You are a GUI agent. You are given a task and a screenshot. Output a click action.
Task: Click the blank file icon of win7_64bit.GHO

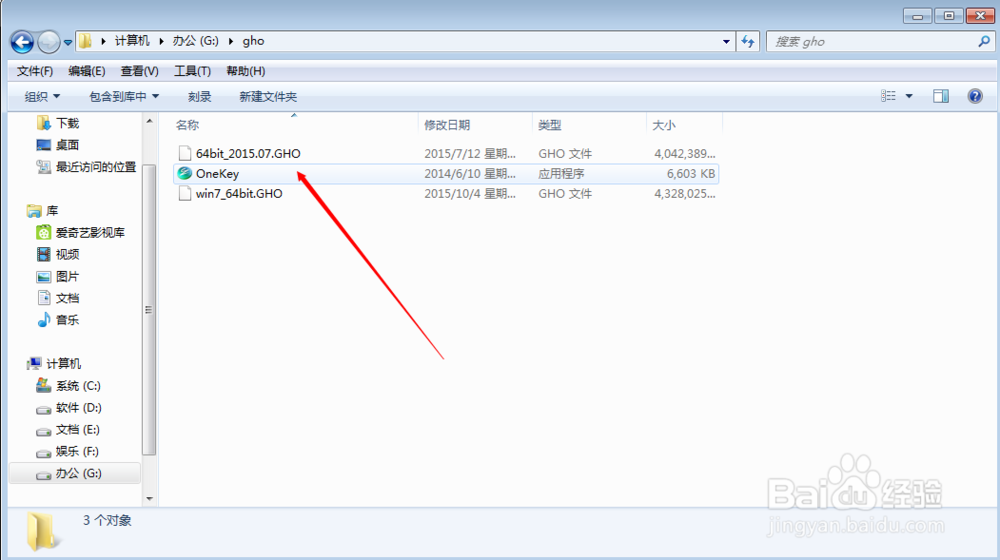pyautogui.click(x=185, y=193)
